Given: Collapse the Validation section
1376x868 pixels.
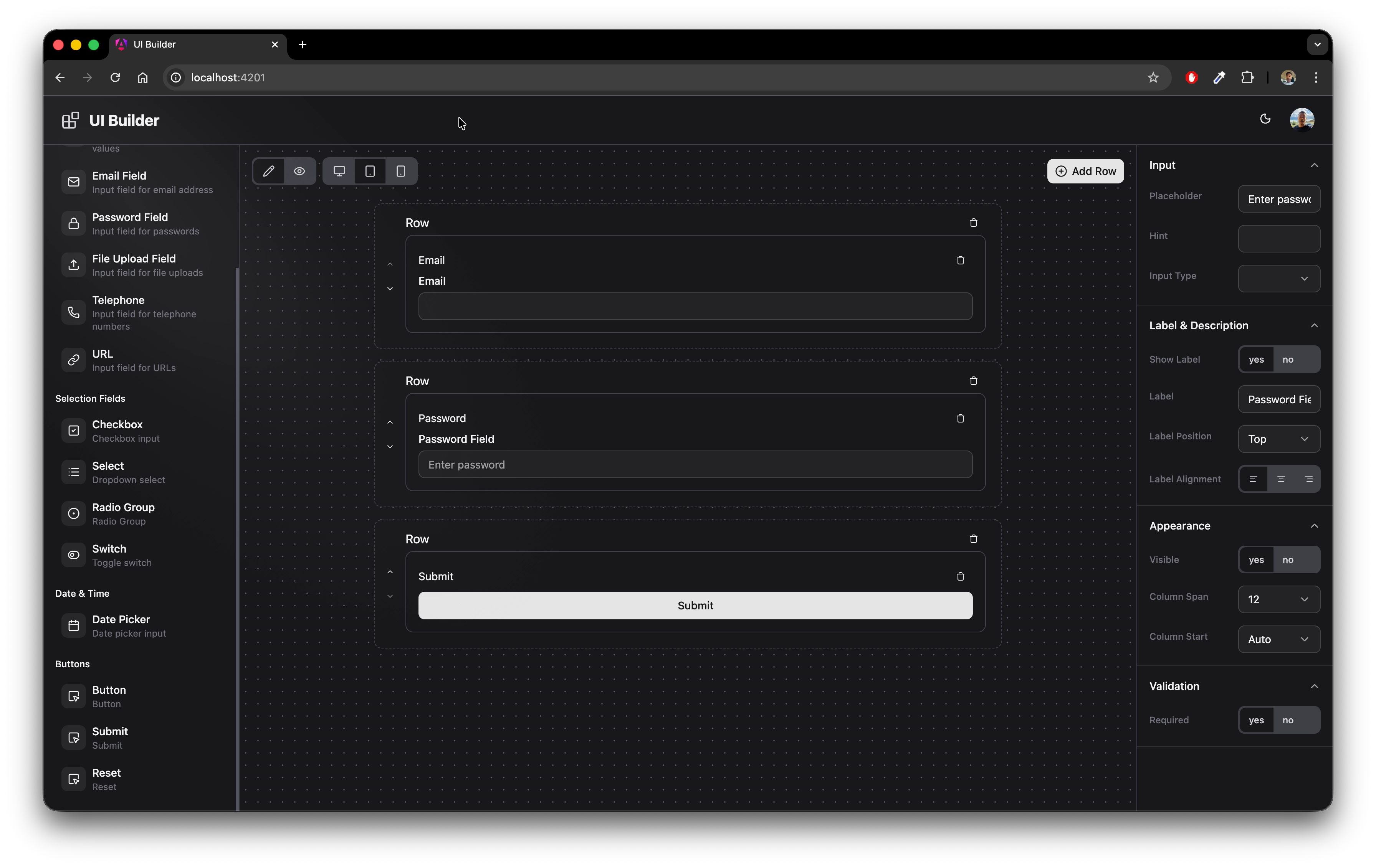Looking at the screenshot, I should coord(1314,686).
